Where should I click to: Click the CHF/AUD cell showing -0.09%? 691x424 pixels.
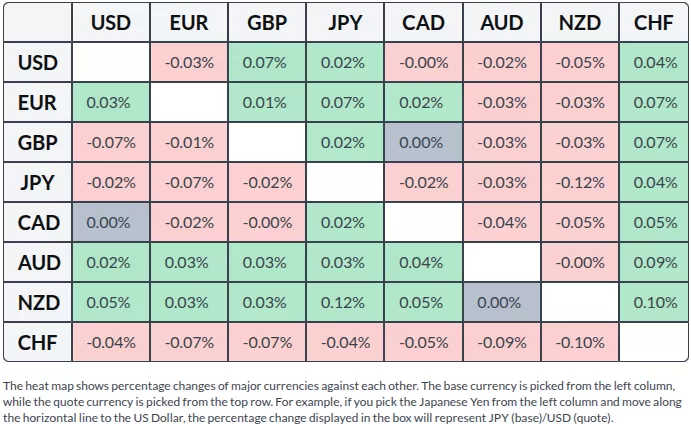pos(501,342)
